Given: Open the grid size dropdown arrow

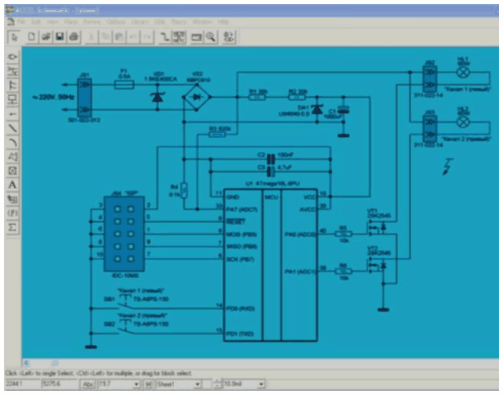Looking at the screenshot, I should pyautogui.click(x=136, y=384).
